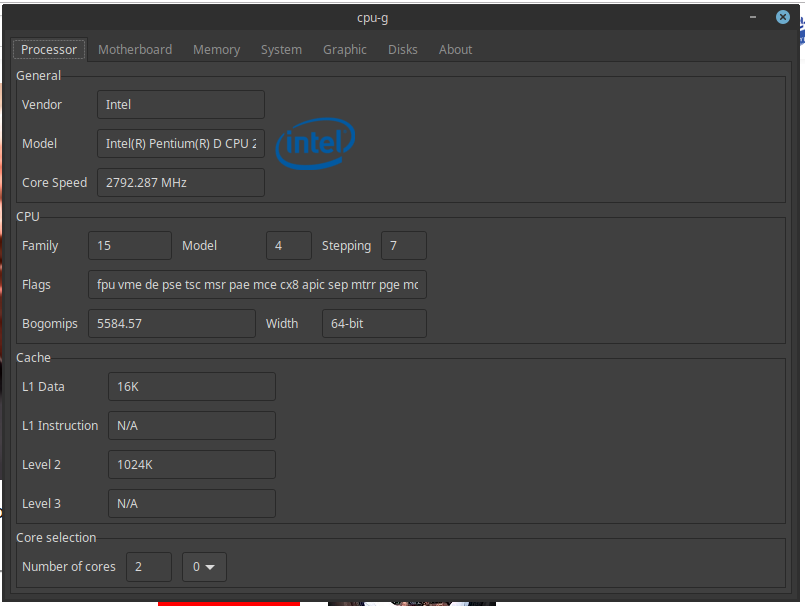
Task: Click the L1 Instruction field showing N/A
Action: coord(192,426)
